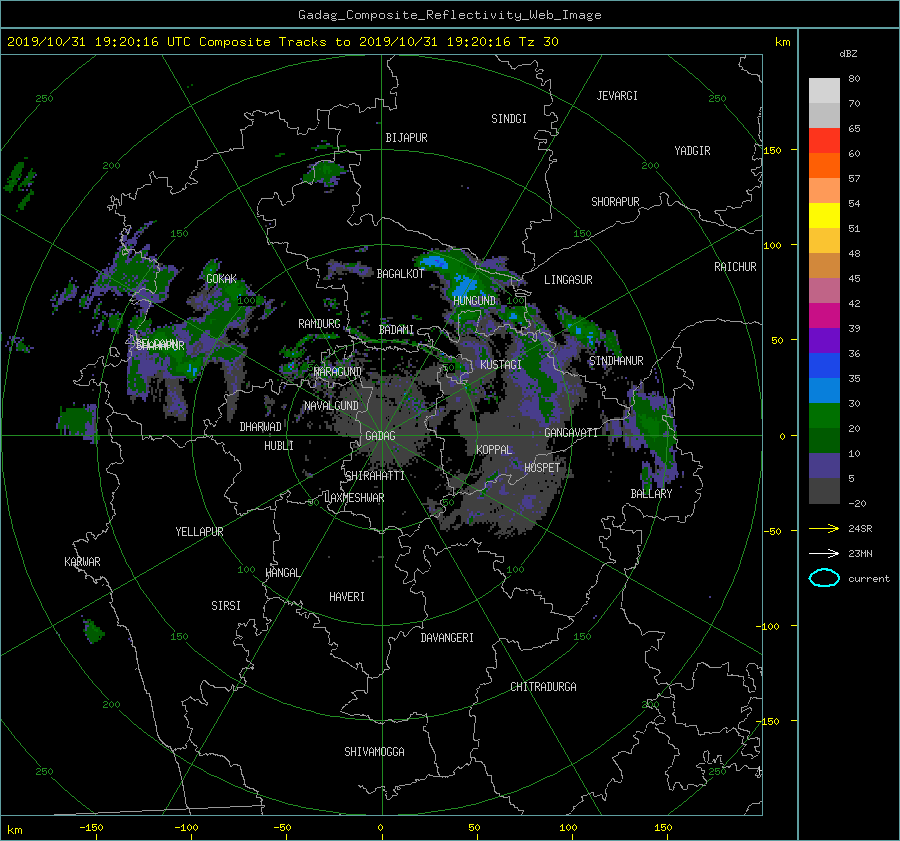This screenshot has height=841, width=900.
Task: Click the white 23MN arrow legend icon
Action: tap(824, 553)
